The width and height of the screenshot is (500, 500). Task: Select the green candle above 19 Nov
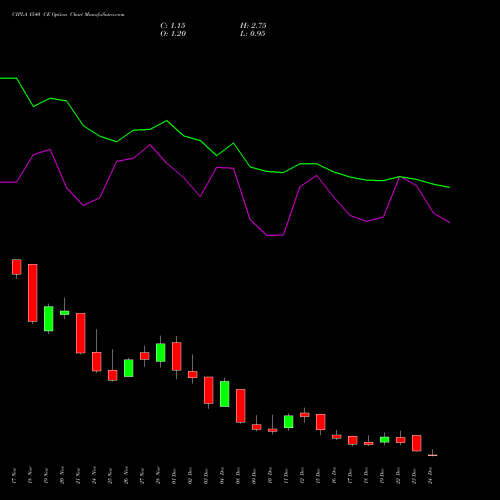click(49, 319)
